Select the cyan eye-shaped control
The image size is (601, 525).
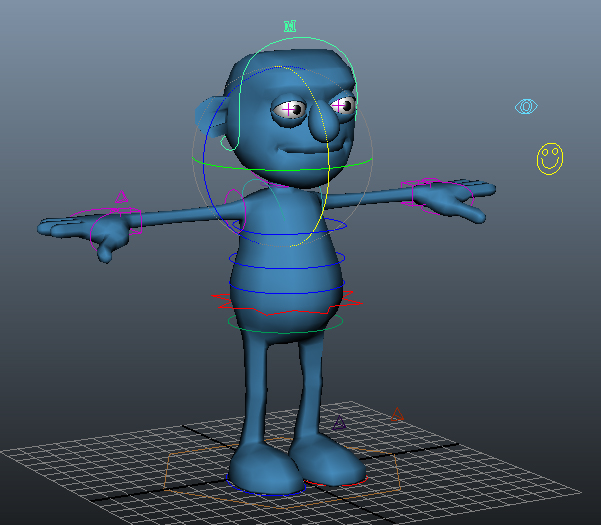[526, 107]
